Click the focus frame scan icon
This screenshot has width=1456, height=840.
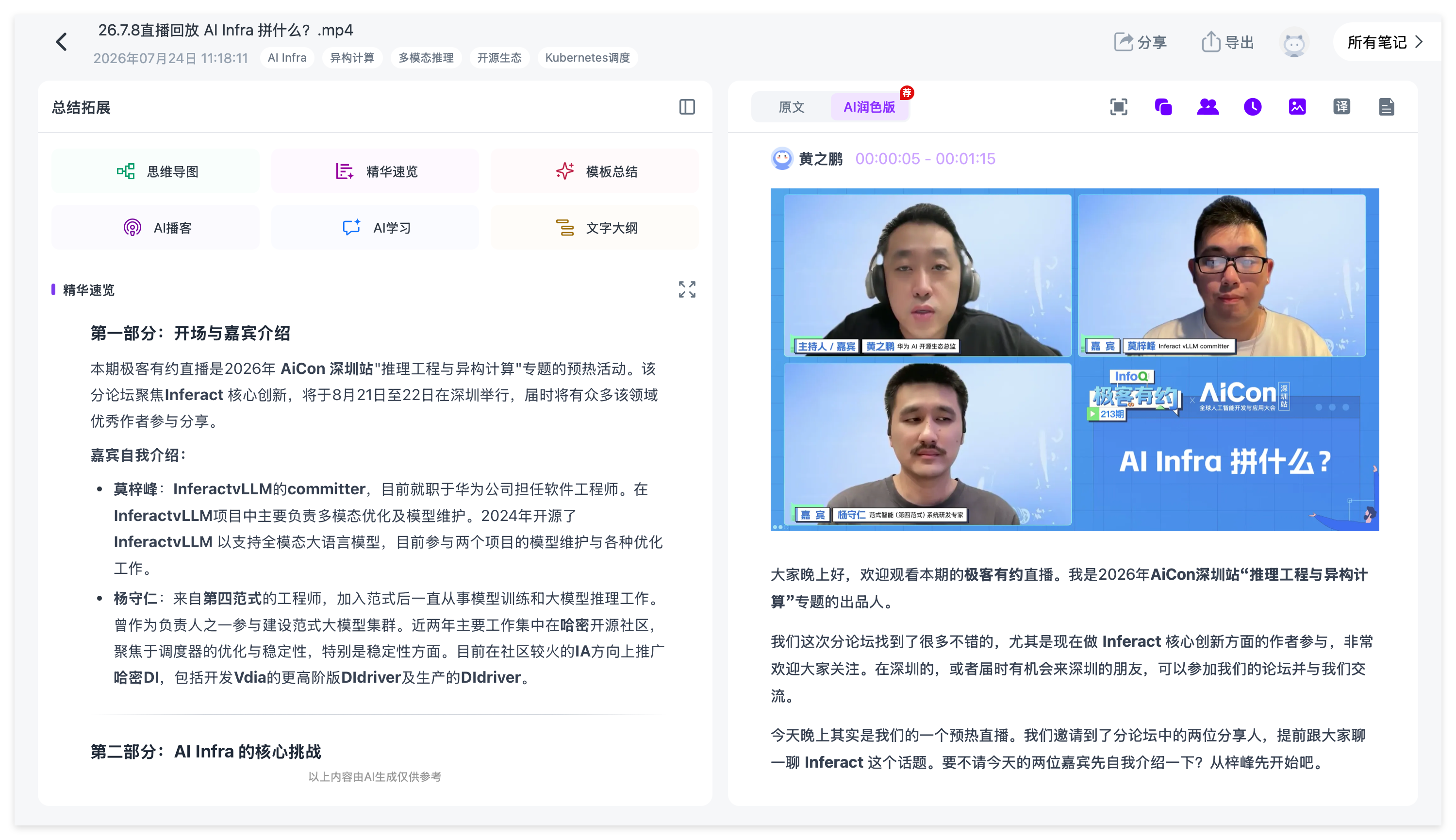[x=1119, y=107]
